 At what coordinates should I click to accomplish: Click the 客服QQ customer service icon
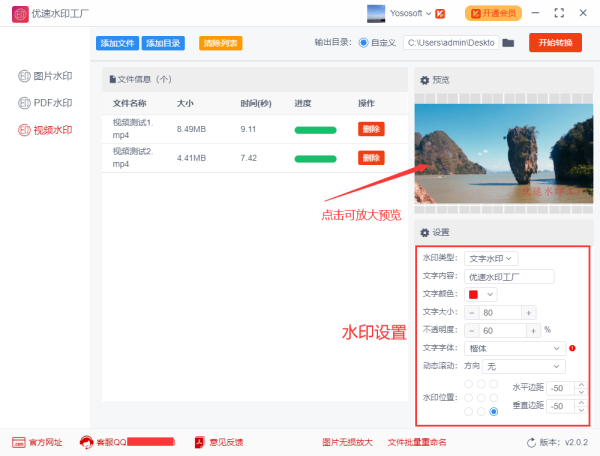[x=86, y=442]
